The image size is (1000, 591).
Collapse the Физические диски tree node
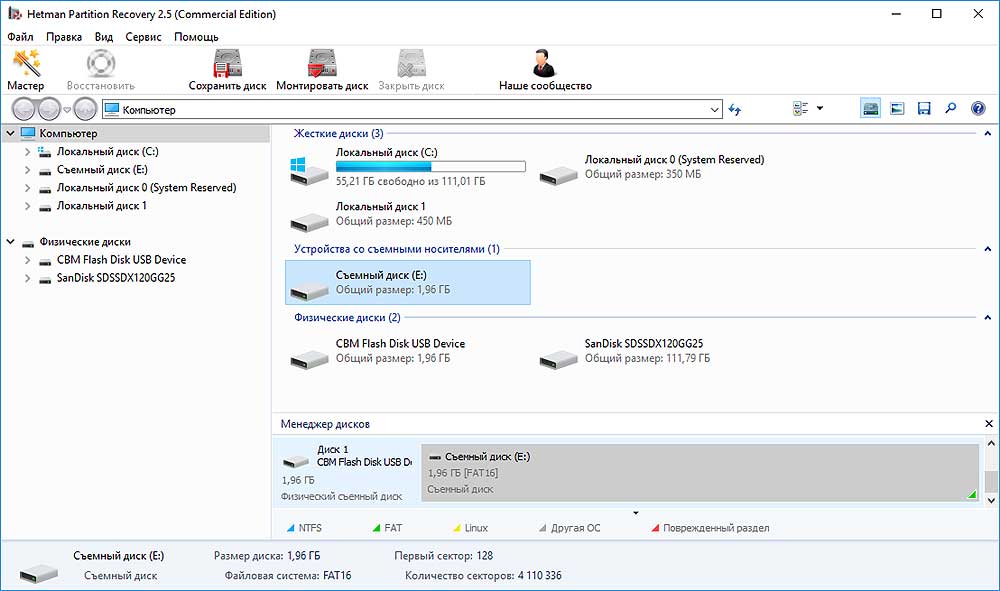tap(10, 242)
